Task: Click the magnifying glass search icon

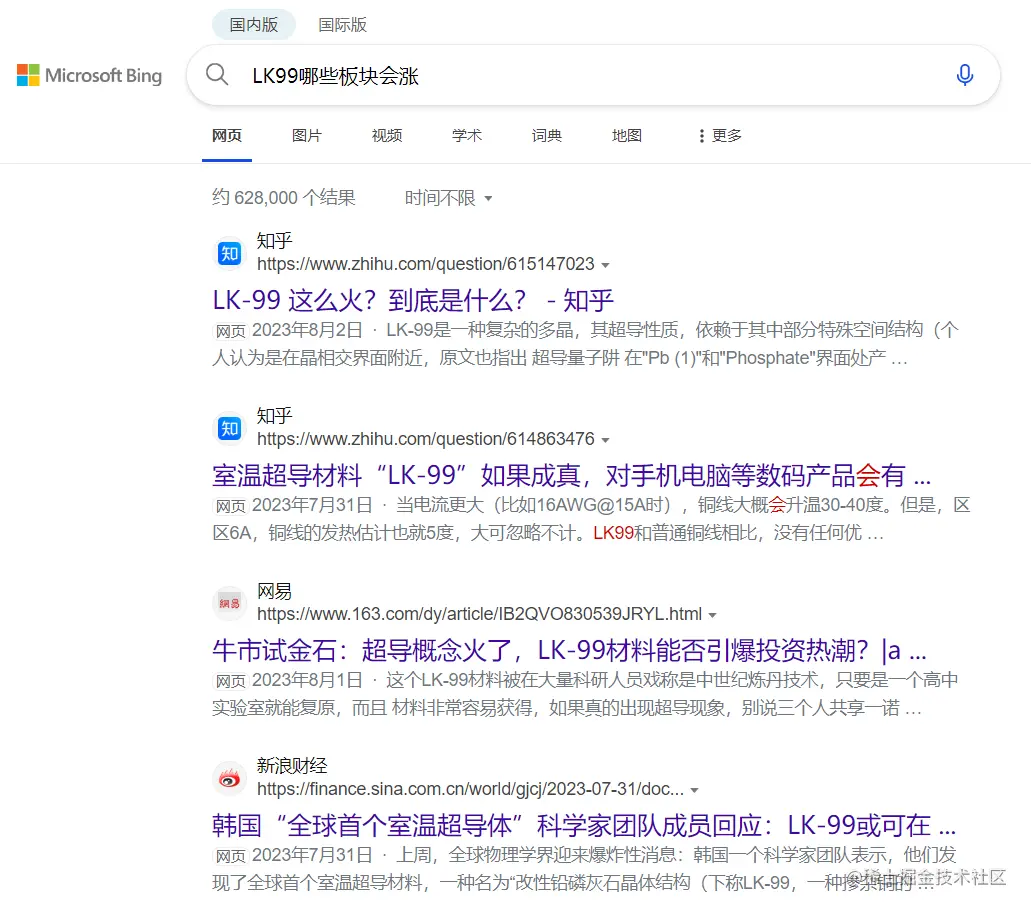Action: [x=217, y=75]
